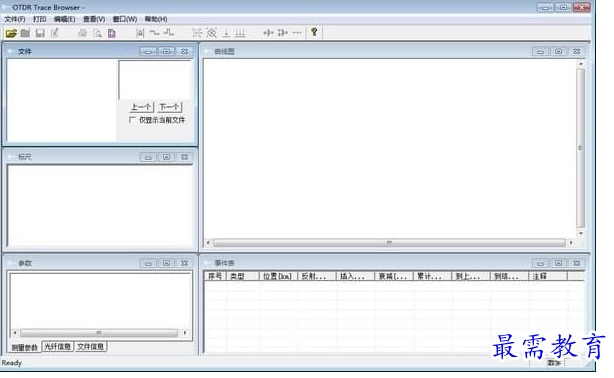614x378 pixels.
Task: Select the step-down trace shape icon
Action: 154,33
